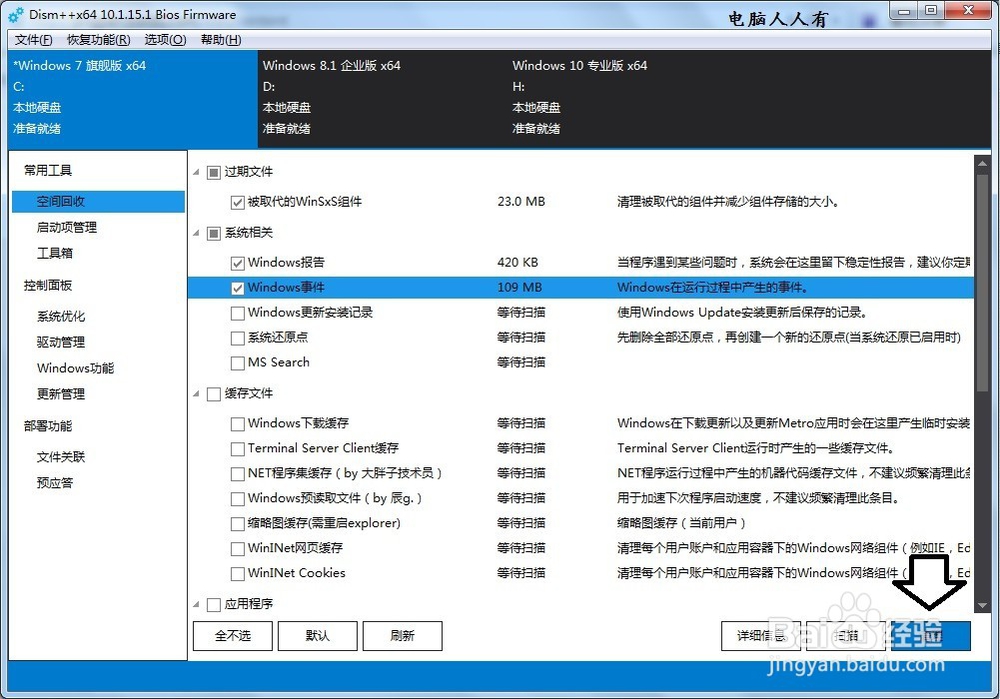Click 部署功能 sidebar heading
The width and height of the screenshot is (1000, 699).
(x=48, y=425)
